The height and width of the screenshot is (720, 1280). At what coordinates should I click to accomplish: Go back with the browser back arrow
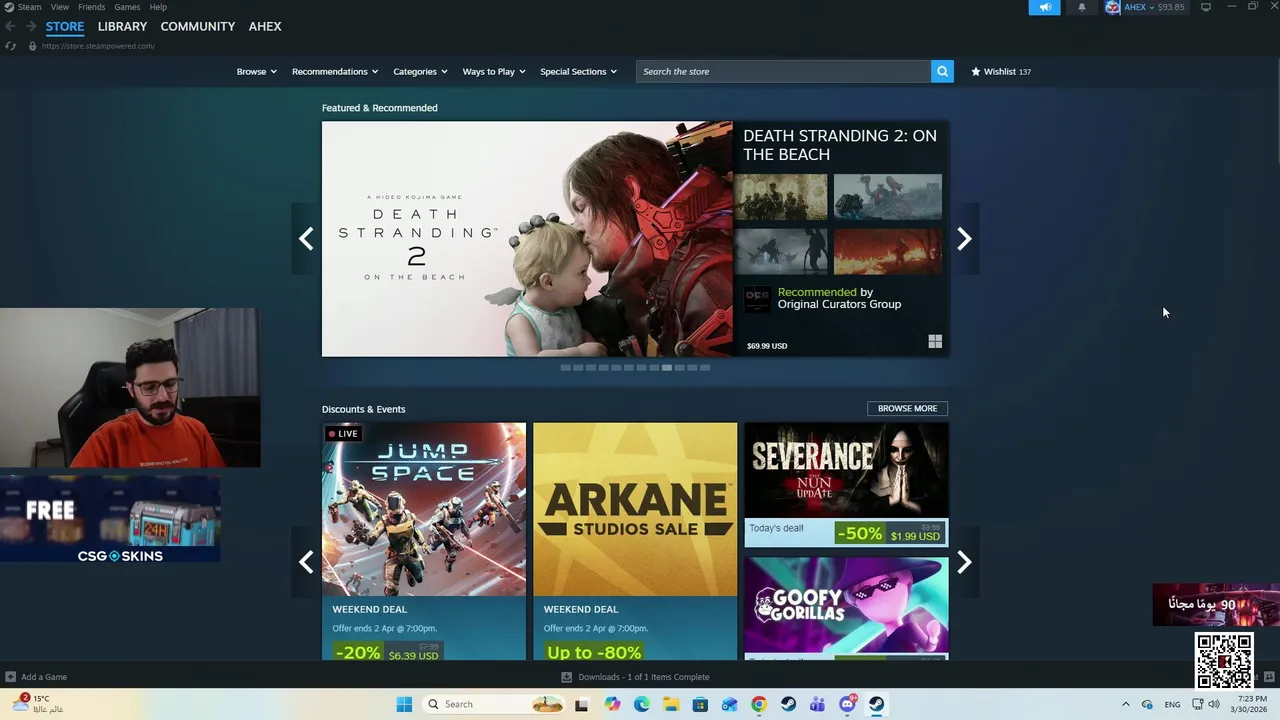pyautogui.click(x=10, y=26)
